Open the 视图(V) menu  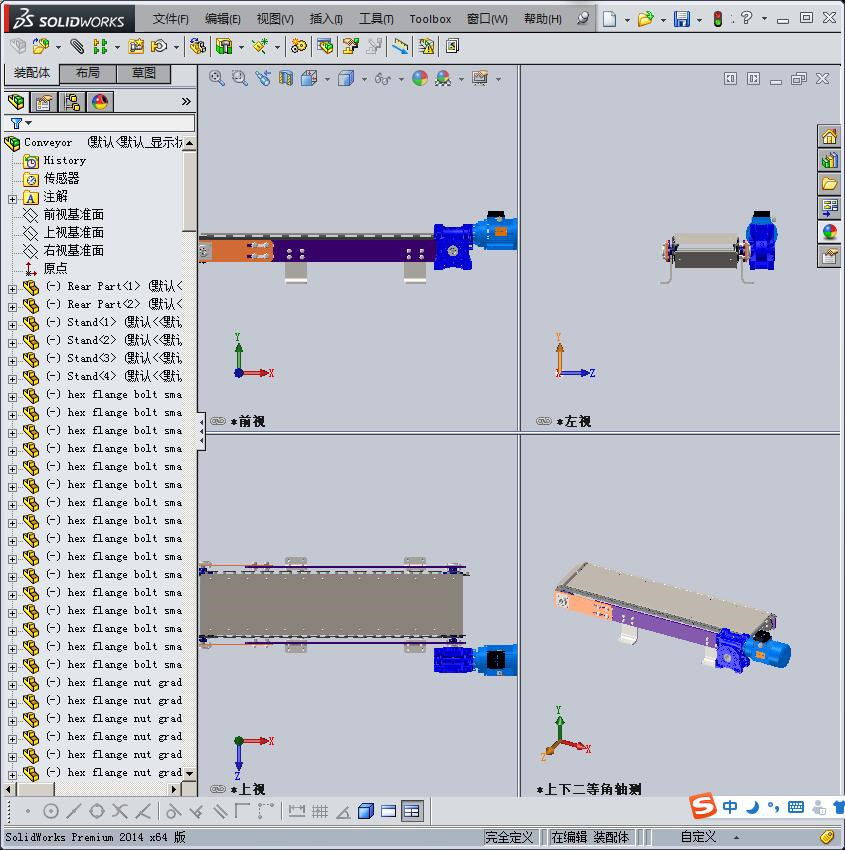(275, 19)
